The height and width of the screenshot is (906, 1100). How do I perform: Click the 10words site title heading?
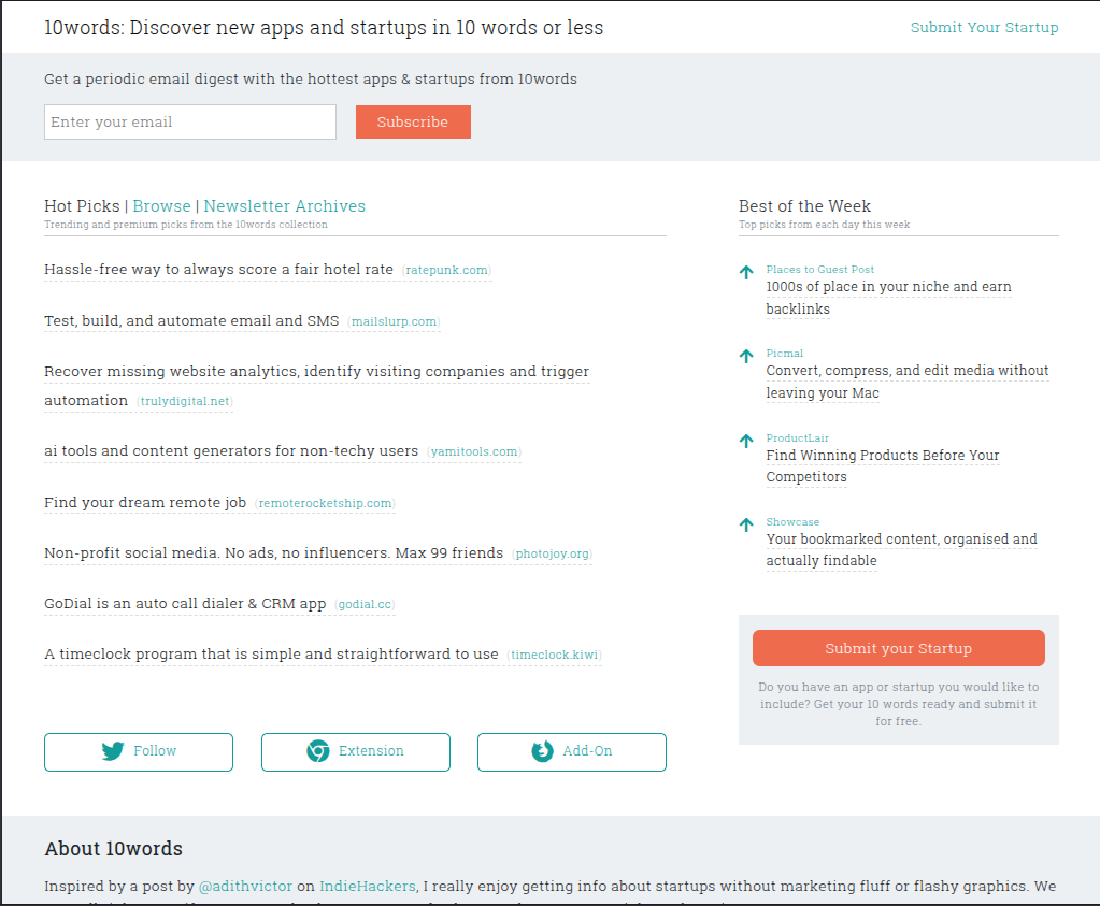tap(323, 27)
